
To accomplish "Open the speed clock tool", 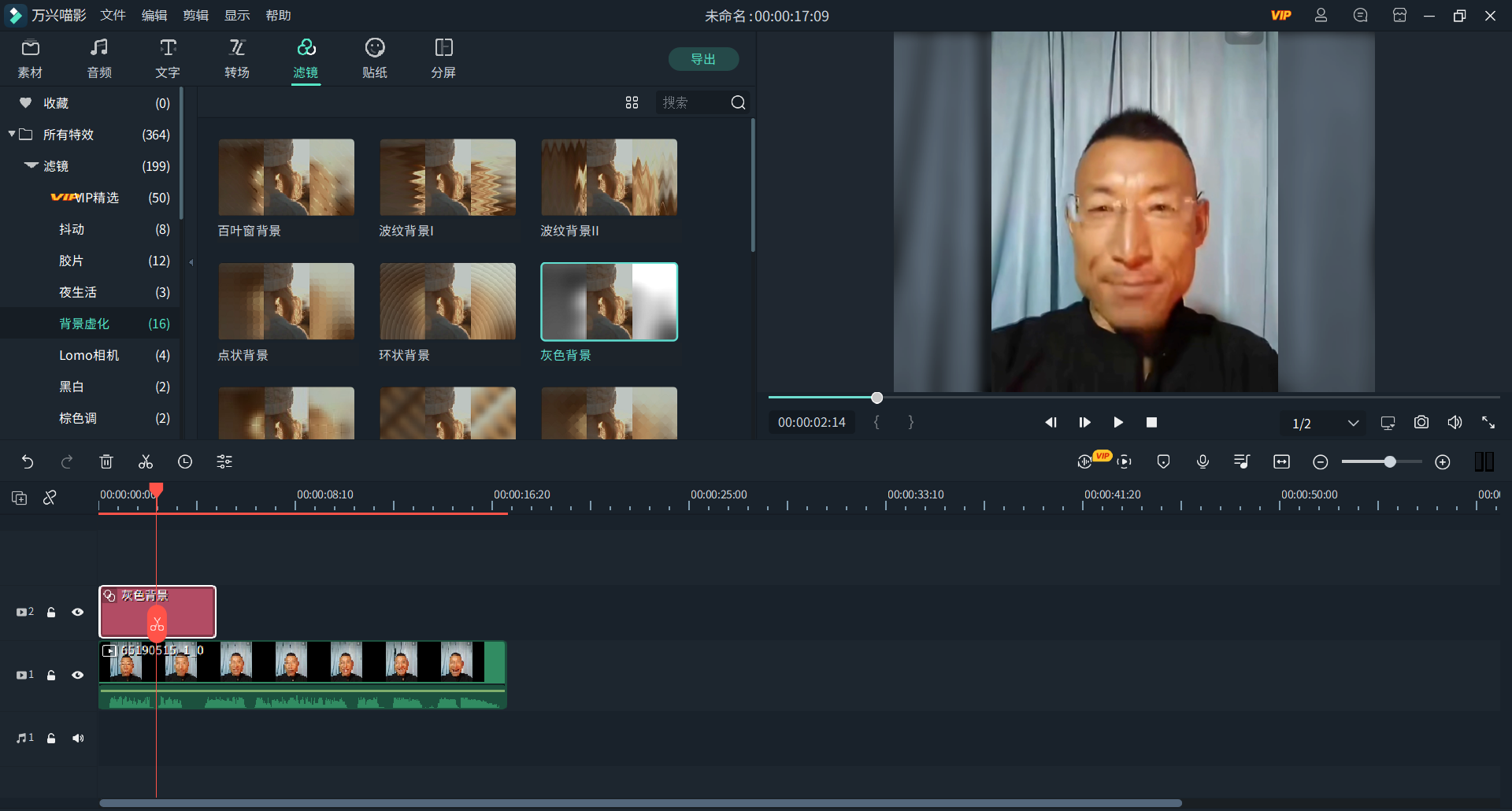I will tap(185, 462).
